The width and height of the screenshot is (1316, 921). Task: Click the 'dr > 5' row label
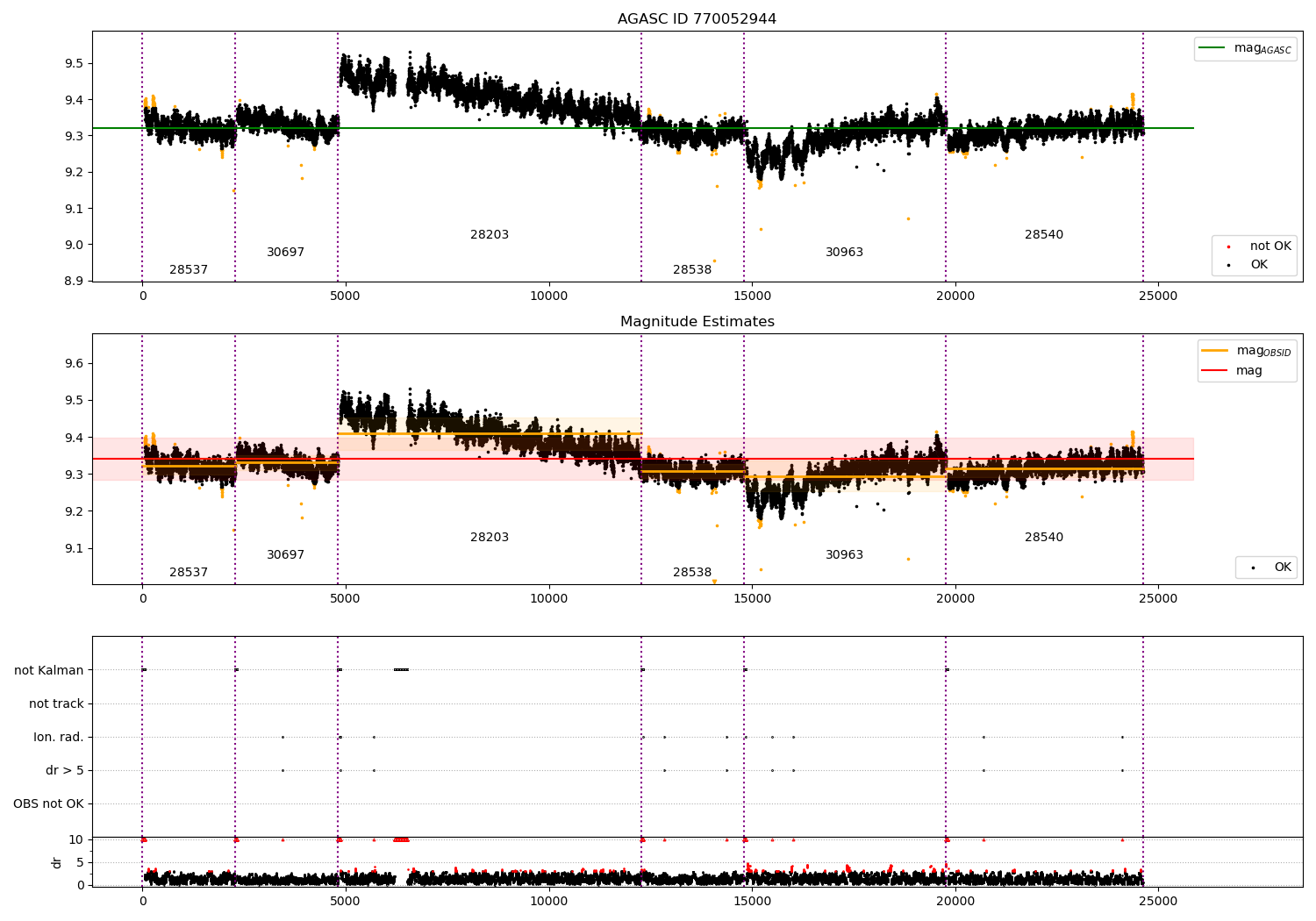pyautogui.click(x=65, y=770)
